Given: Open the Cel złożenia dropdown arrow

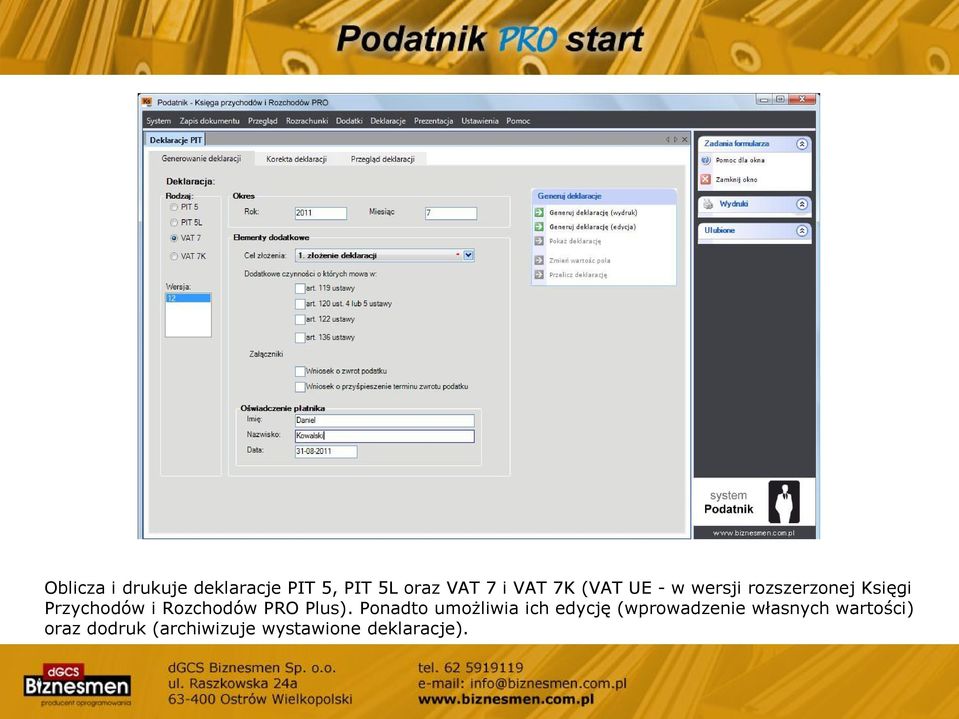Looking at the screenshot, I should pyautogui.click(x=468, y=255).
